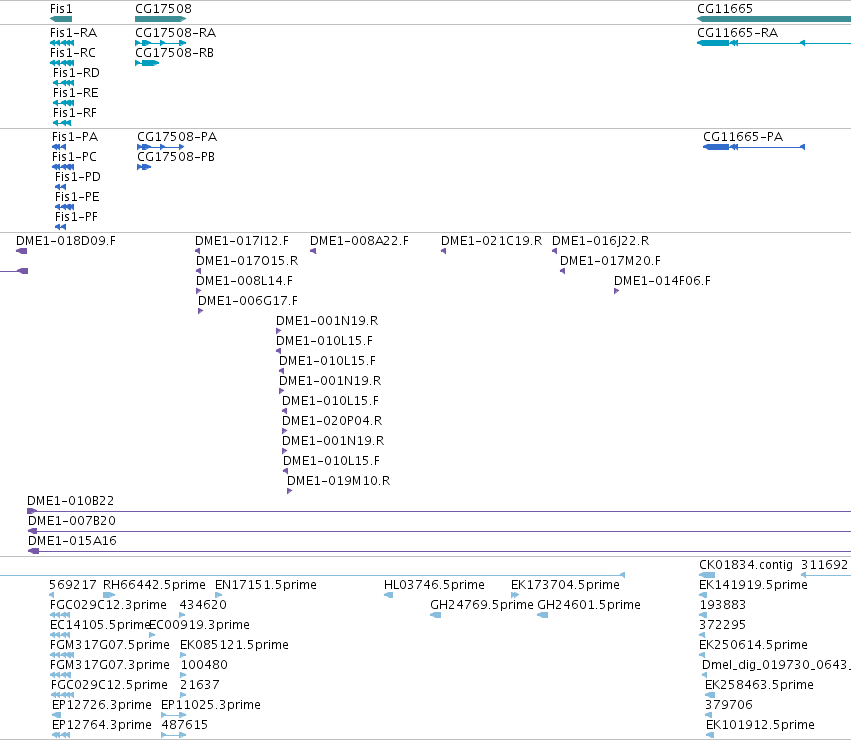Click the FGC029C12.3prime EST label
The height and width of the screenshot is (740, 851).
(108, 605)
